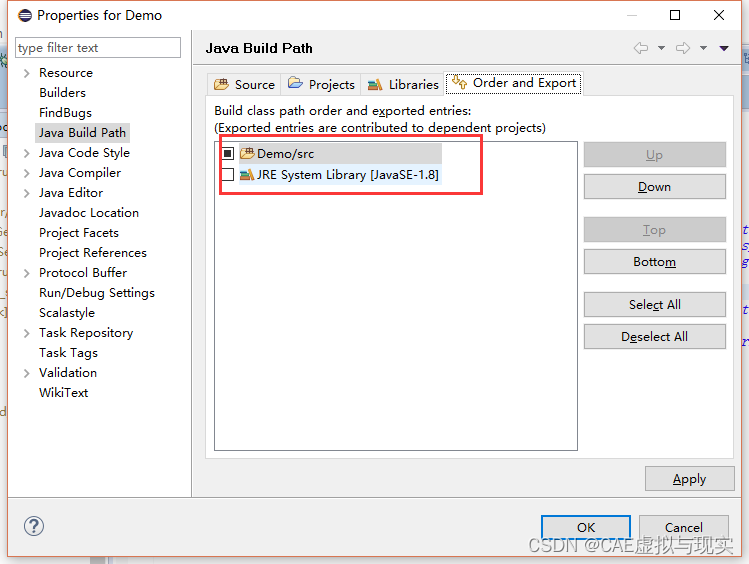The height and width of the screenshot is (564, 749).
Task: Select the Java Compiler label
Action: 80,173
